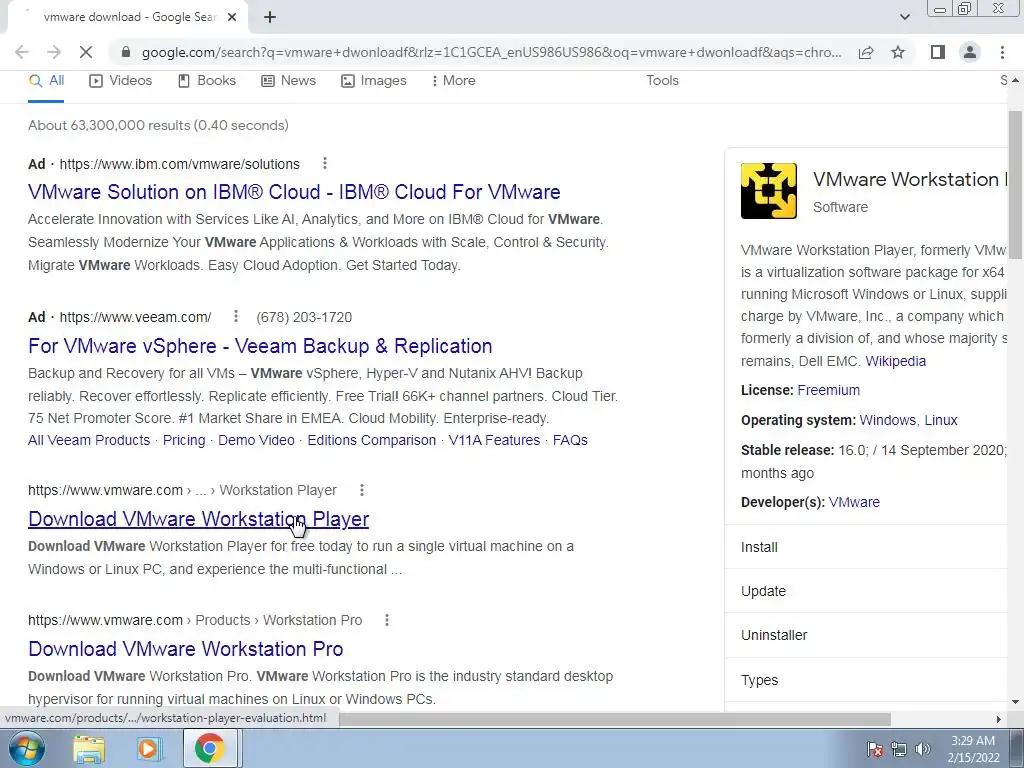
Task: Open options for Workstation Player result
Action: [x=362, y=490]
